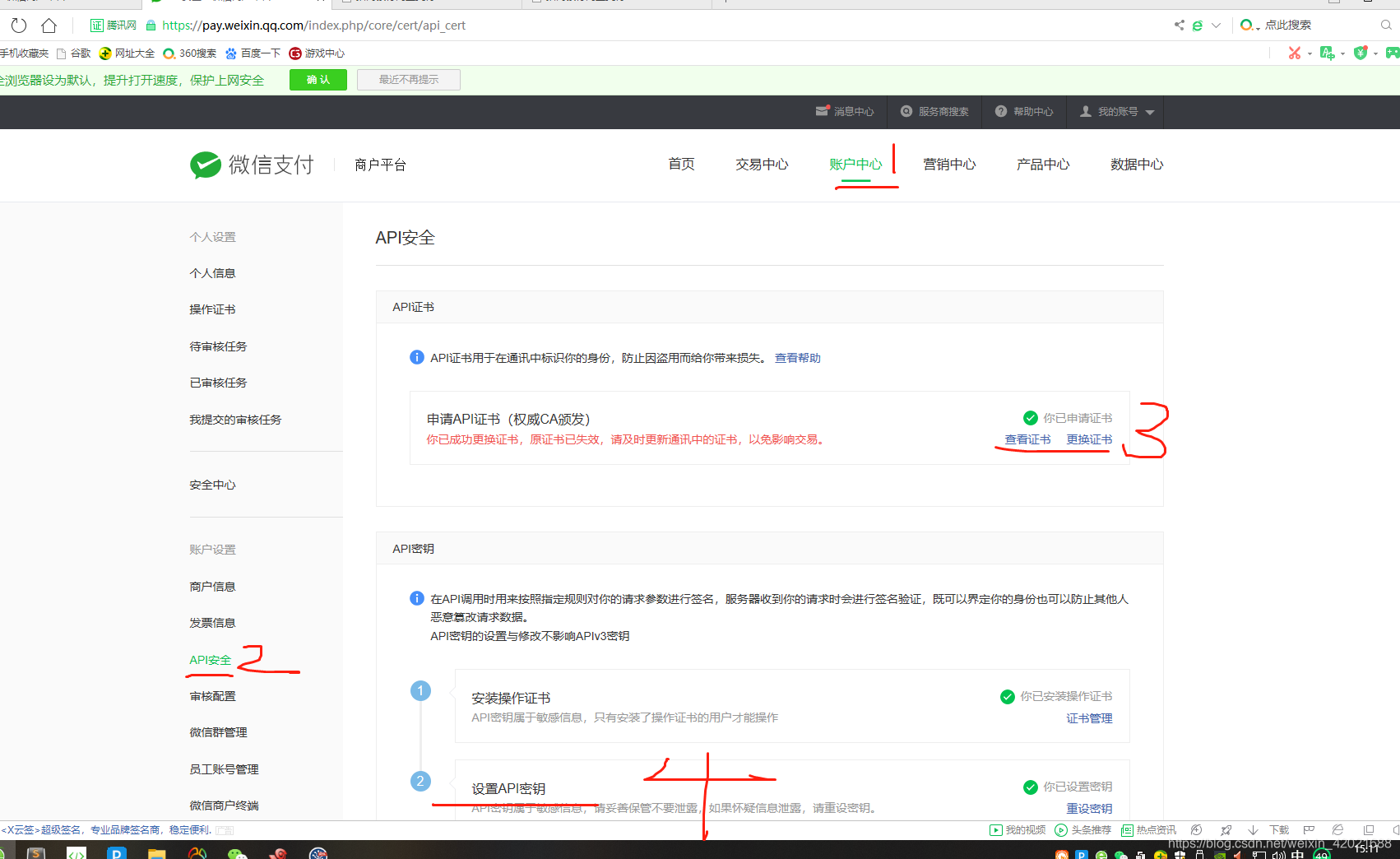Expand the 我的账号 dropdown chevron
This screenshot has height=859, width=1400.
coord(1149,112)
